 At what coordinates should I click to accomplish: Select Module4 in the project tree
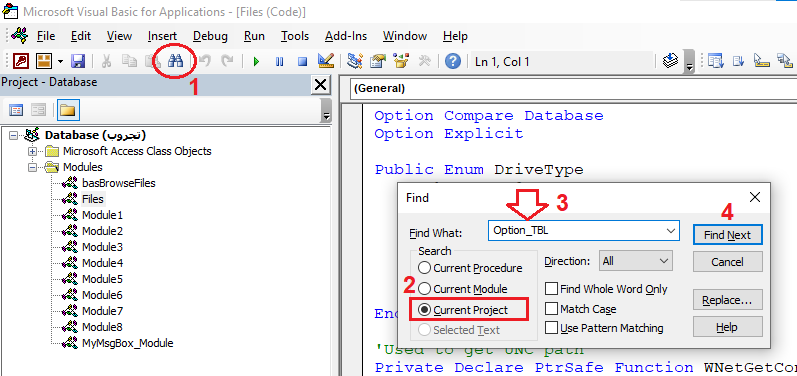tap(102, 263)
